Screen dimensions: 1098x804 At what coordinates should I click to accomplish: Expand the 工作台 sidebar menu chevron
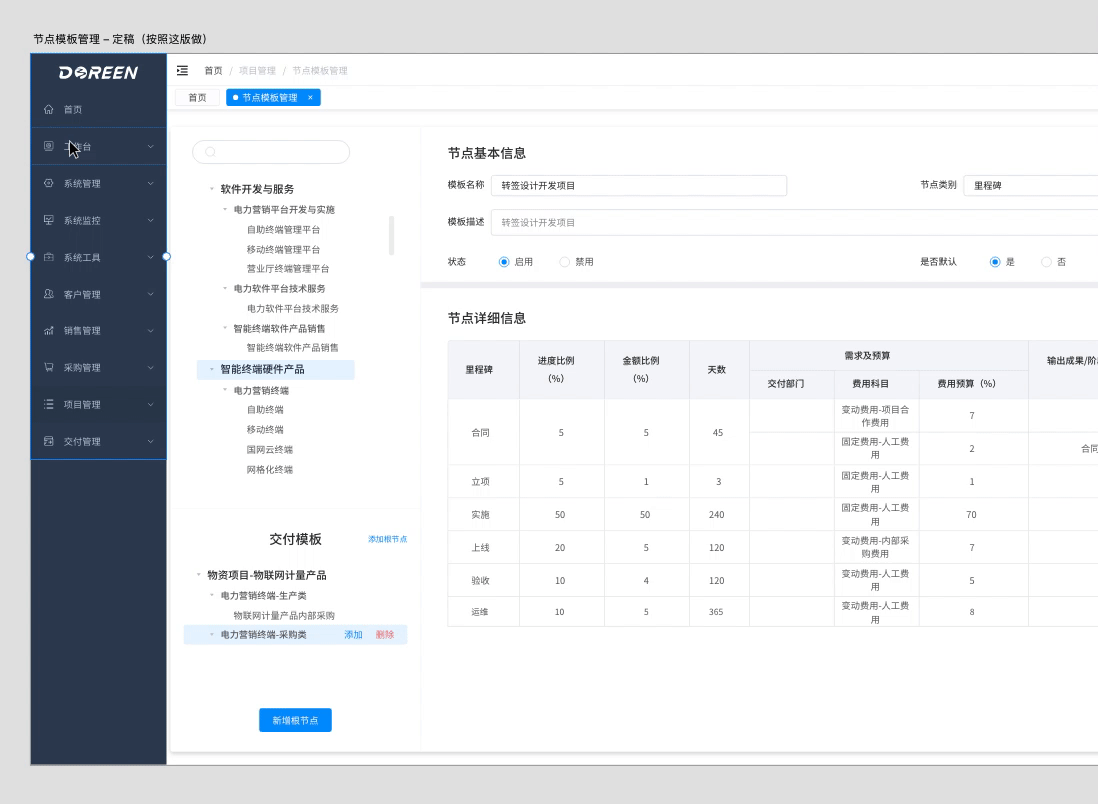[151, 146]
